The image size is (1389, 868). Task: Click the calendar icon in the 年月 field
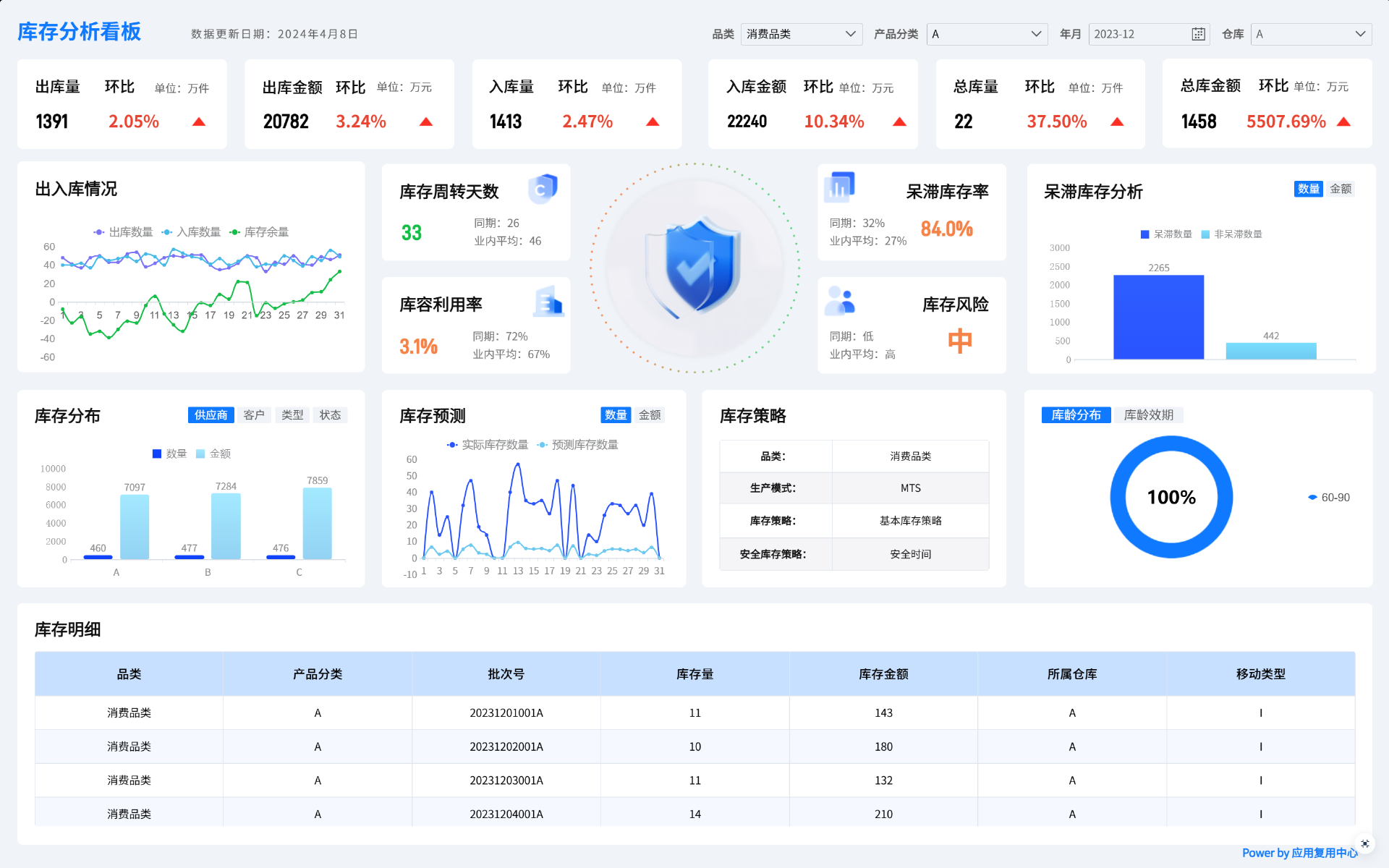pyautogui.click(x=1198, y=34)
